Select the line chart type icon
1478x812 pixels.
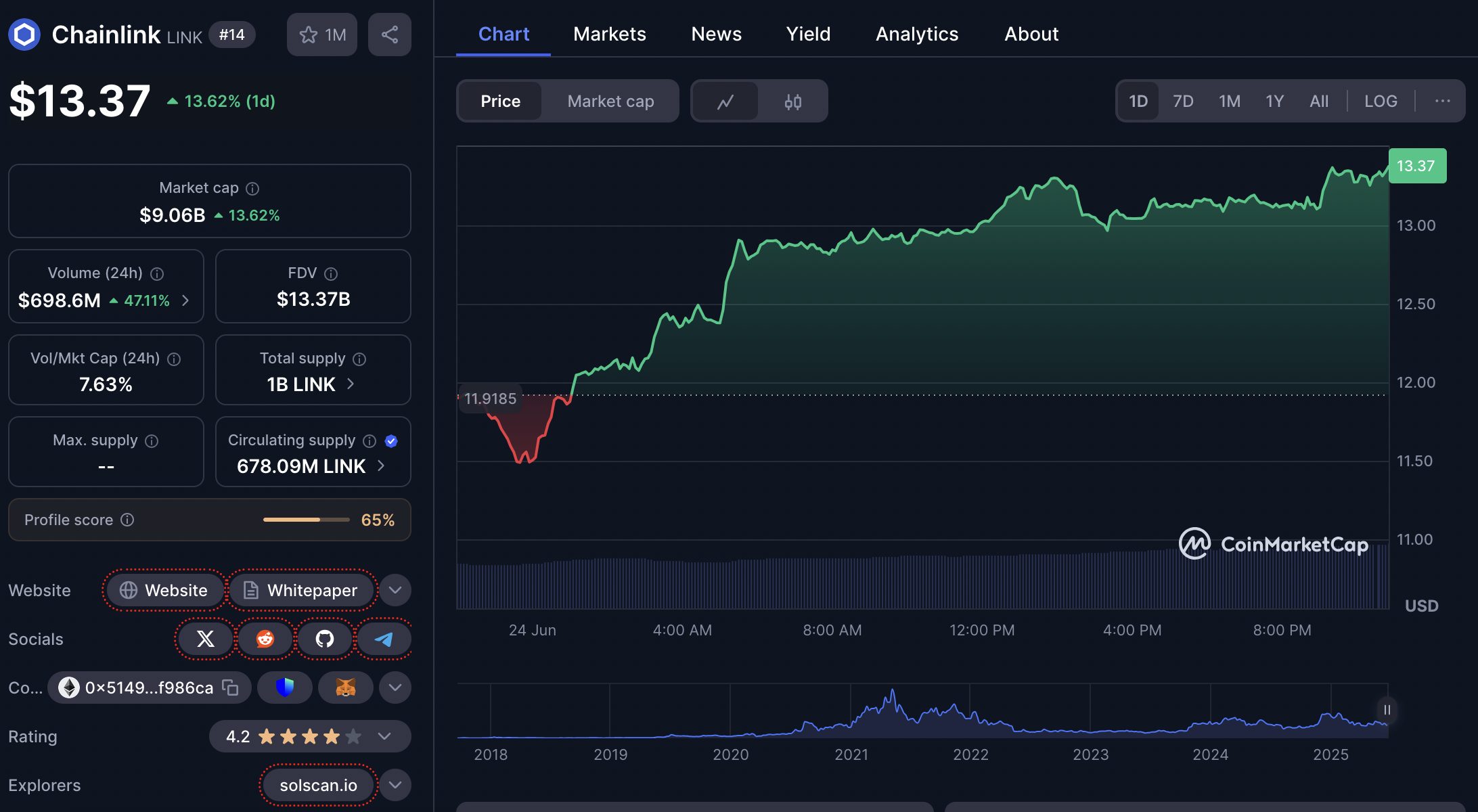tap(725, 101)
